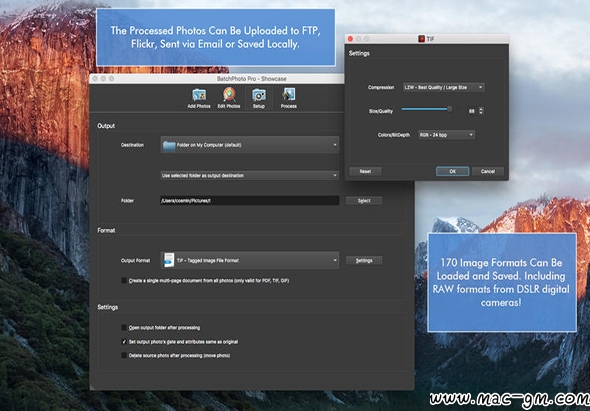
Task: Click Reset in the TIF dialog
Action: click(x=365, y=171)
